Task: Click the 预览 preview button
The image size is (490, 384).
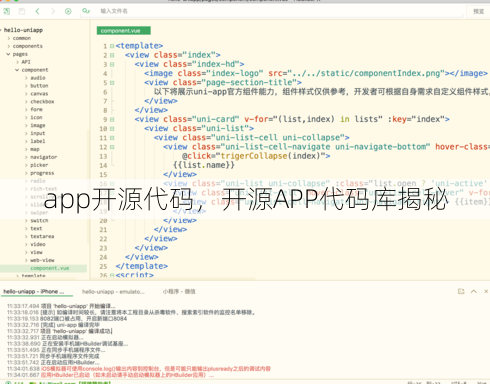Action: (479, 11)
